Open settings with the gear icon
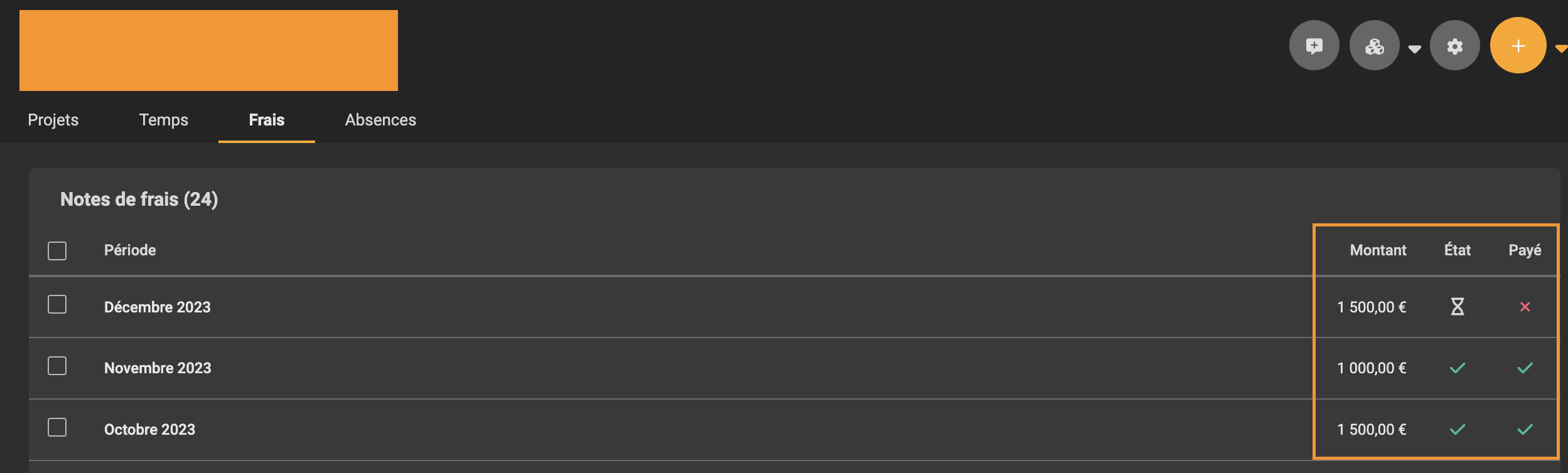1568x473 pixels. tap(1454, 46)
